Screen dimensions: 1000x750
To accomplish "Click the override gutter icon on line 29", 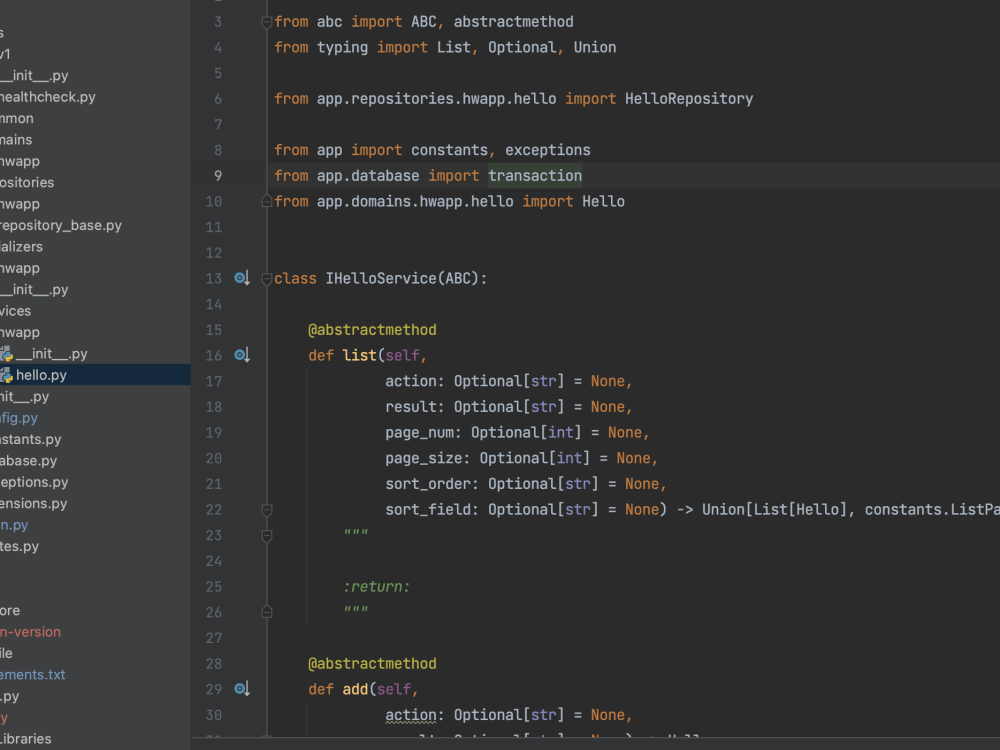I will point(242,689).
